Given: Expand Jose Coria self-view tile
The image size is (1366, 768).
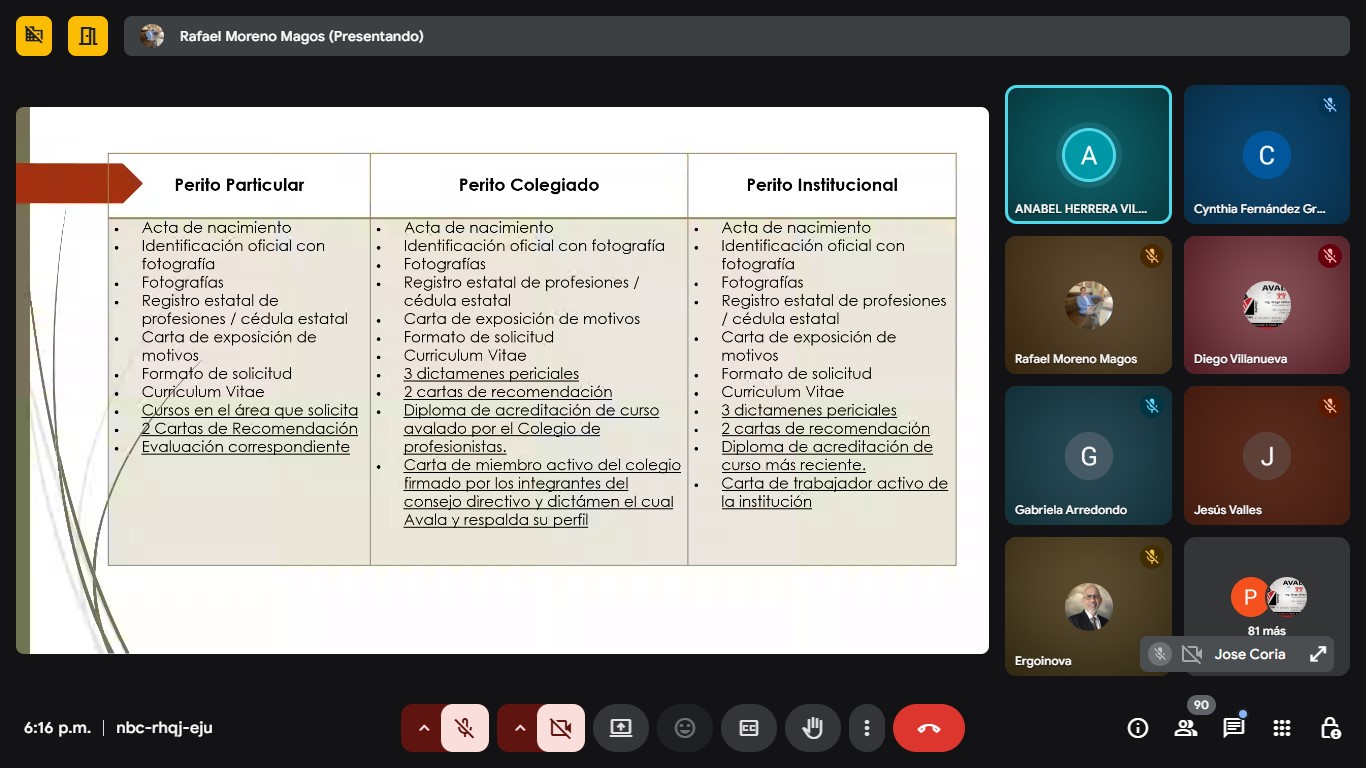Looking at the screenshot, I should coord(1318,654).
